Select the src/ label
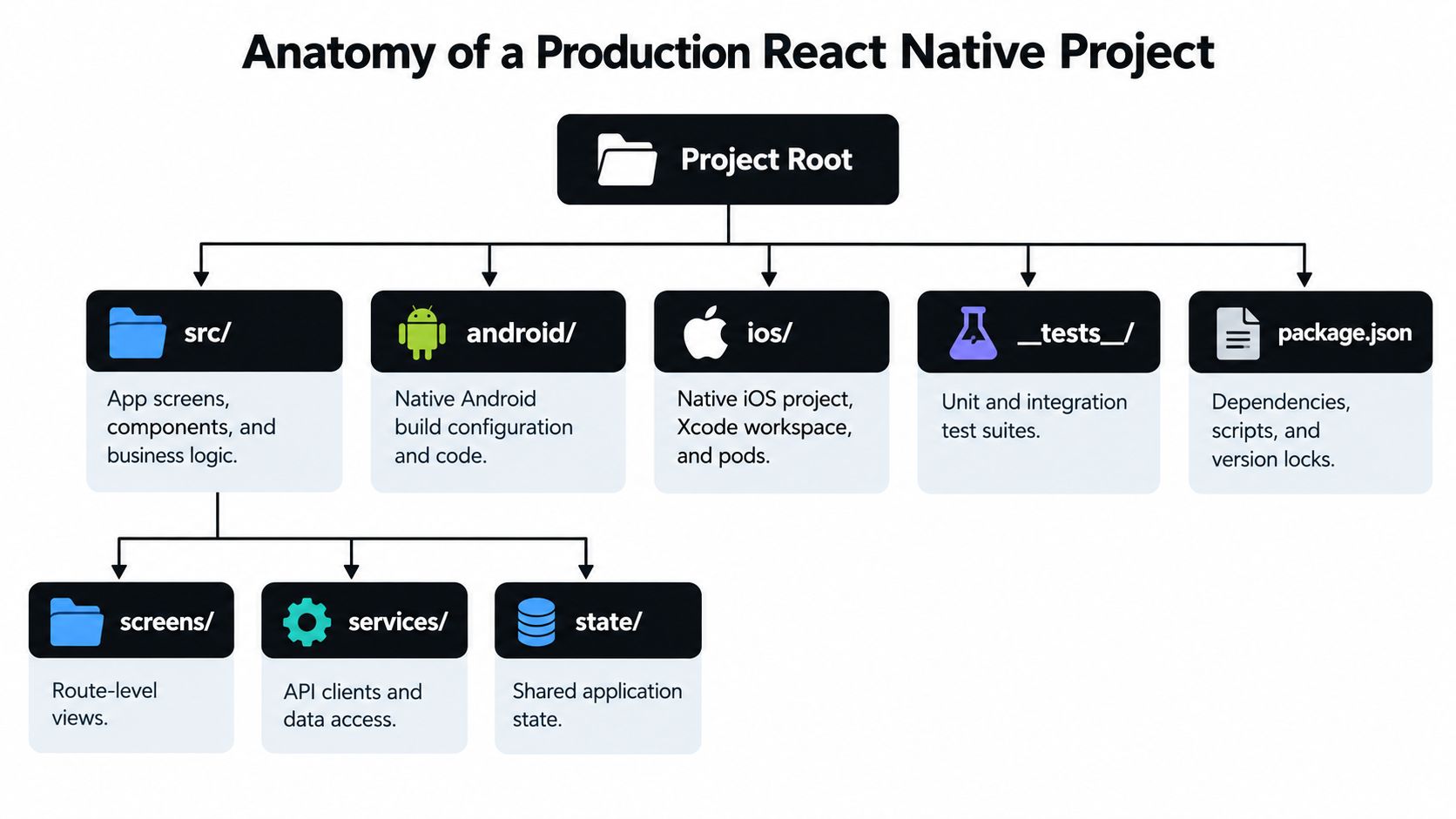The image size is (1456, 819). 207,332
